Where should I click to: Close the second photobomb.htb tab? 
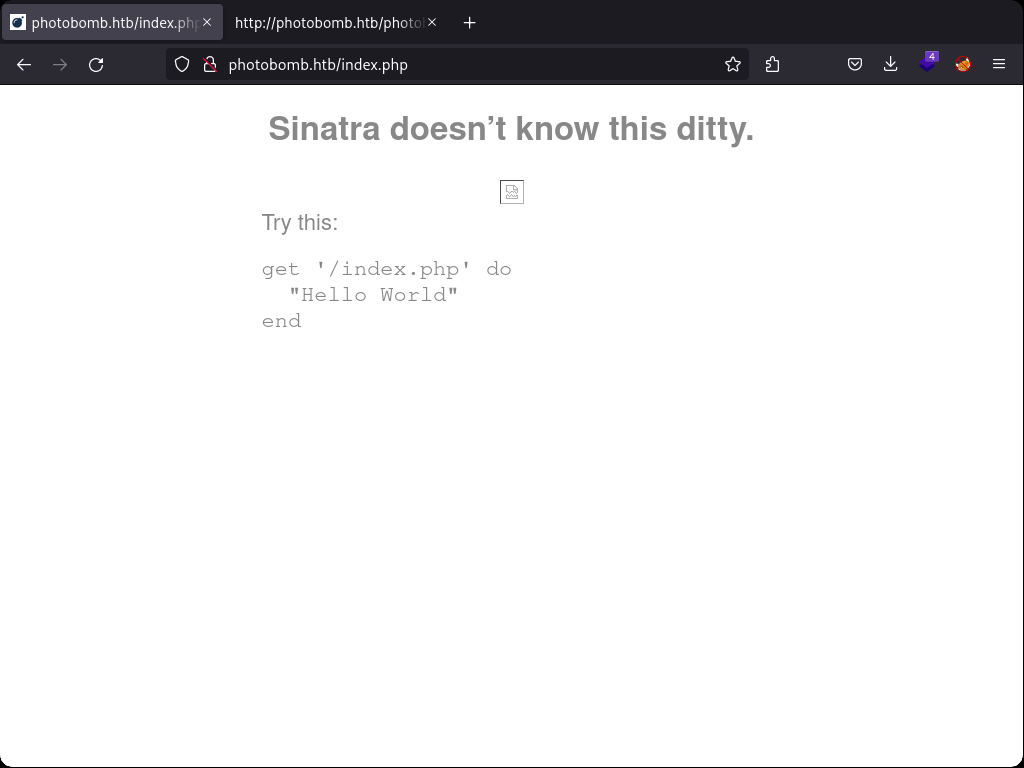432,22
